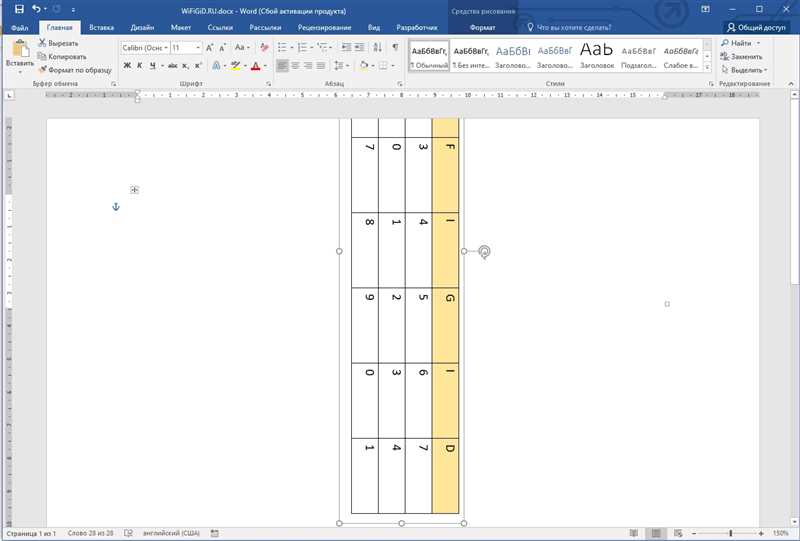Apply the Подзаголовок style
Viewport: 800px width, 541px height.
[x=638, y=56]
